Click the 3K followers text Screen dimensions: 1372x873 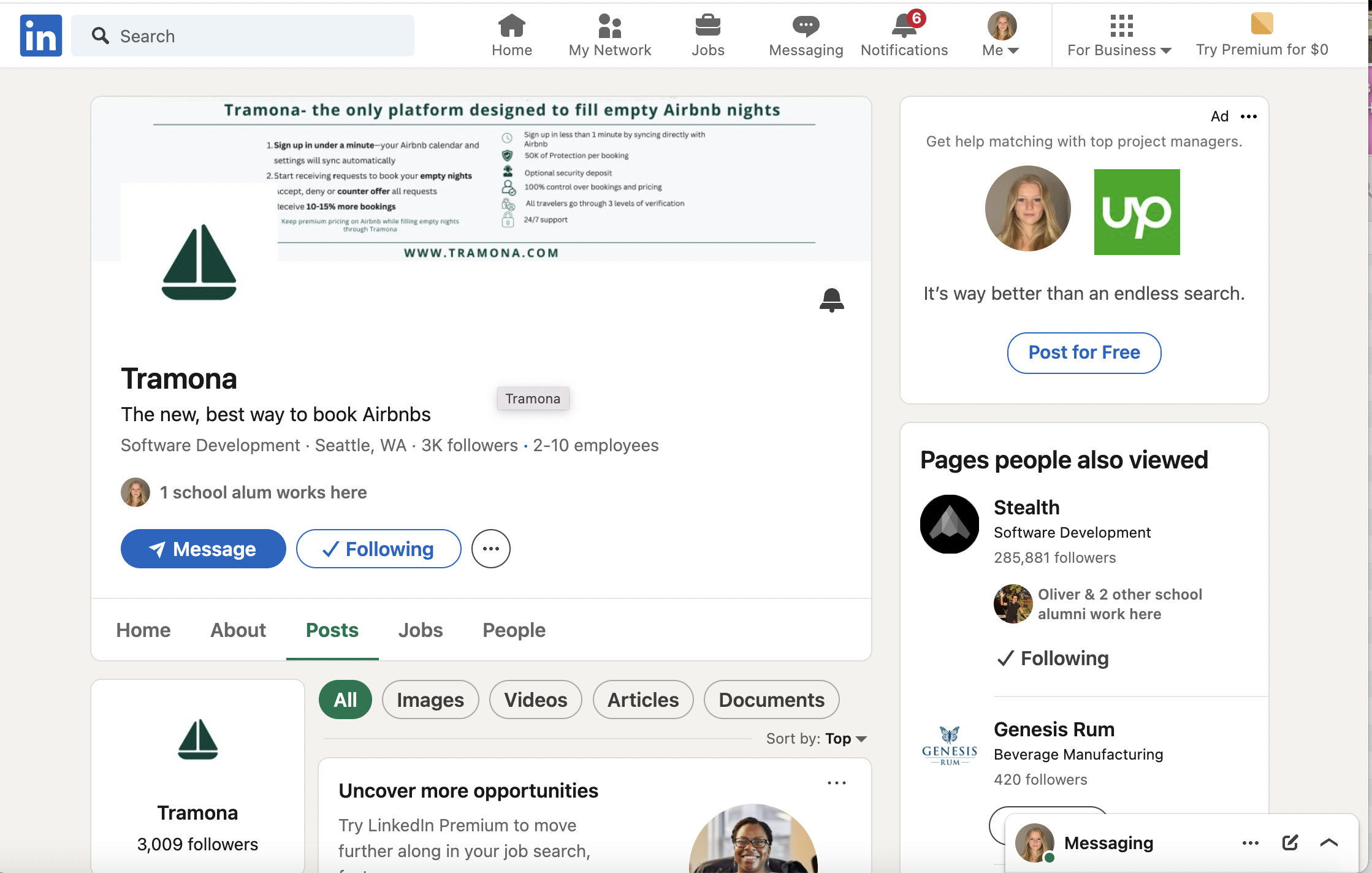(470, 445)
